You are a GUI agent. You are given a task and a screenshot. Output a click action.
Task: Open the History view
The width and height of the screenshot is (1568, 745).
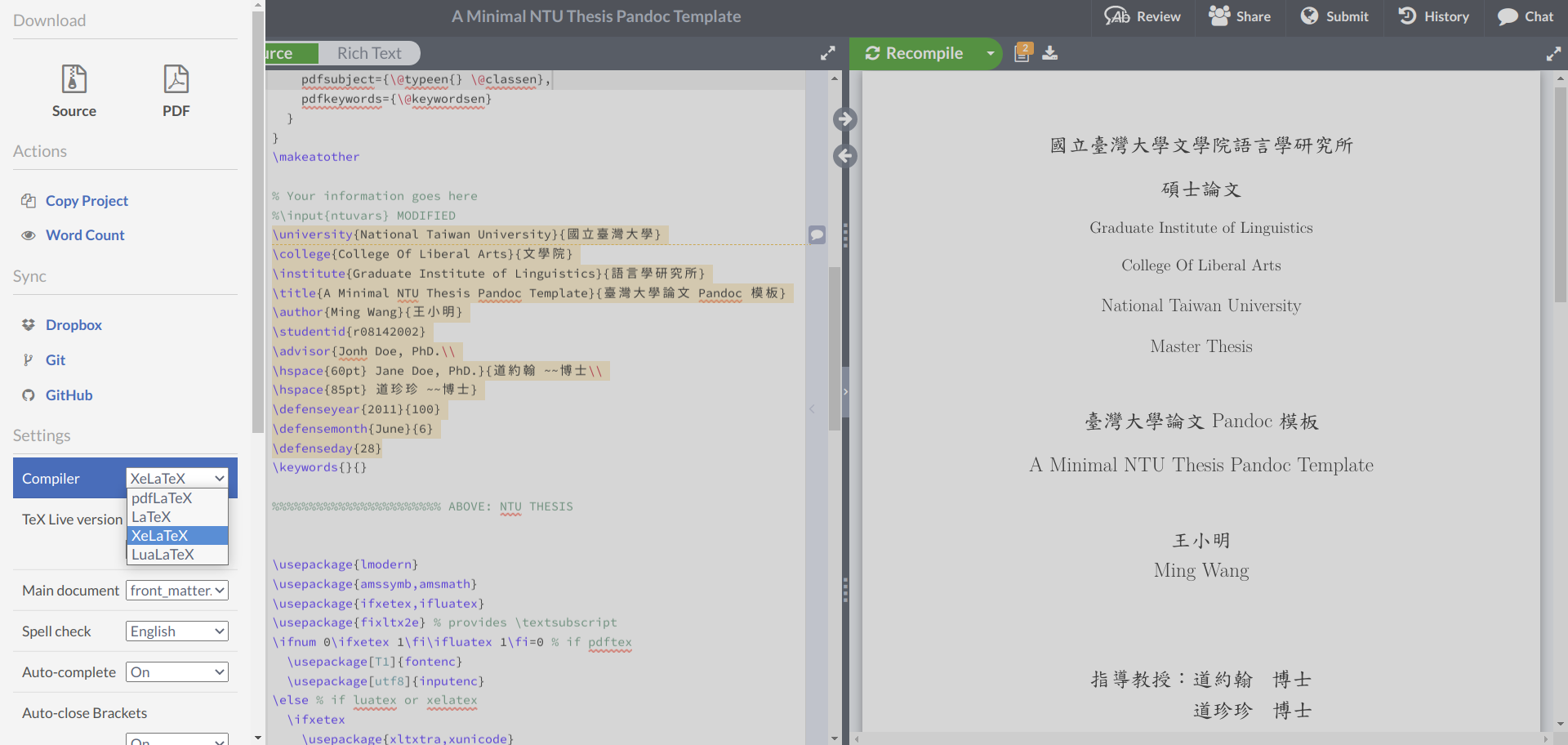[1433, 16]
